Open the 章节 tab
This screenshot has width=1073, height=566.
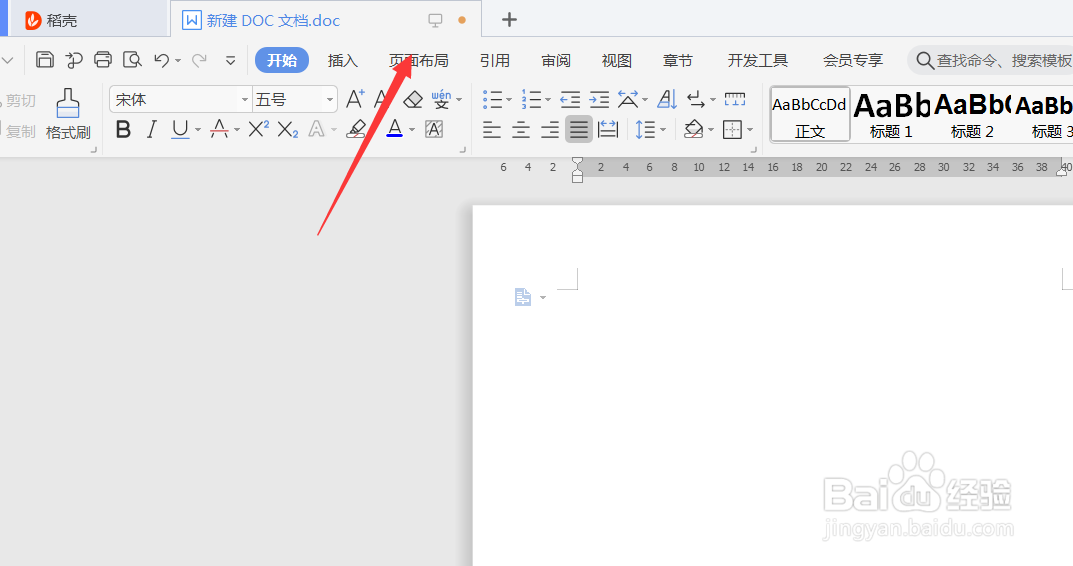pos(677,60)
